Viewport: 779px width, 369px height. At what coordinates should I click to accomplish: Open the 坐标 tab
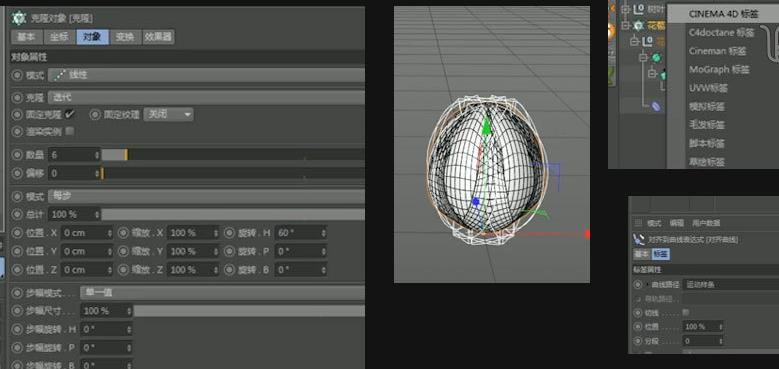59,37
